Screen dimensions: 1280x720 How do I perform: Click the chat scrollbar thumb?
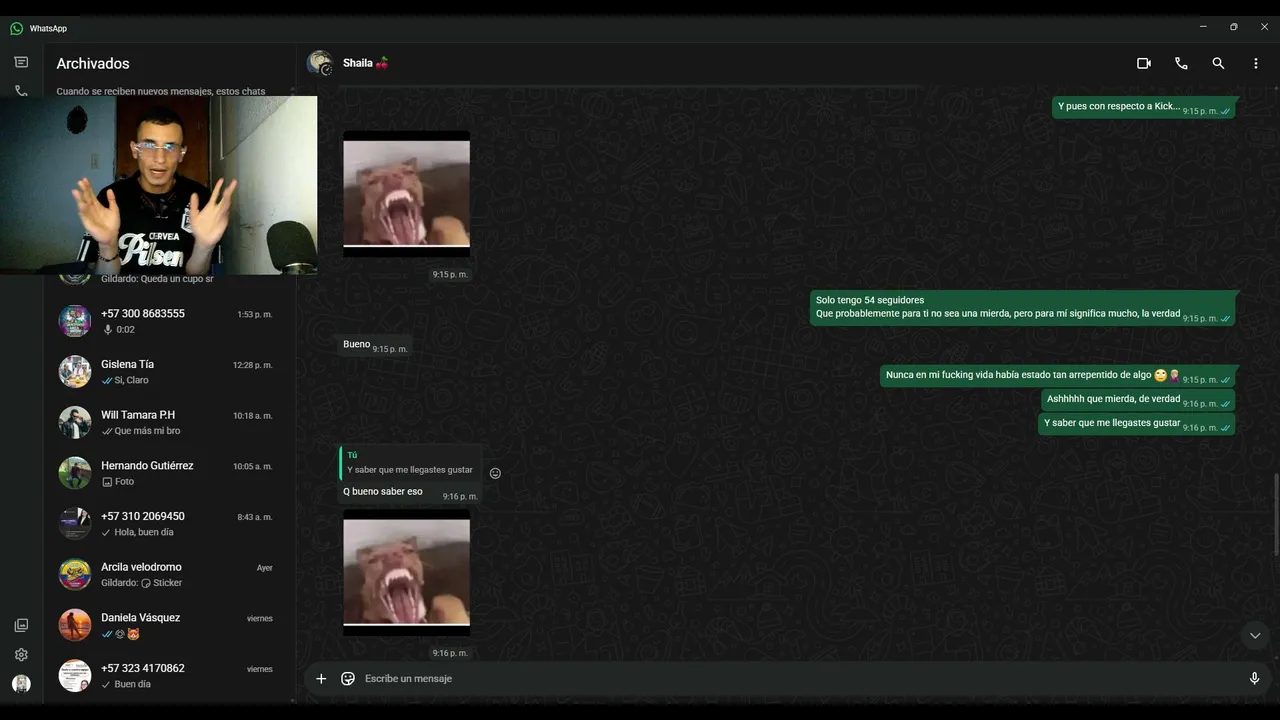(x=1276, y=515)
